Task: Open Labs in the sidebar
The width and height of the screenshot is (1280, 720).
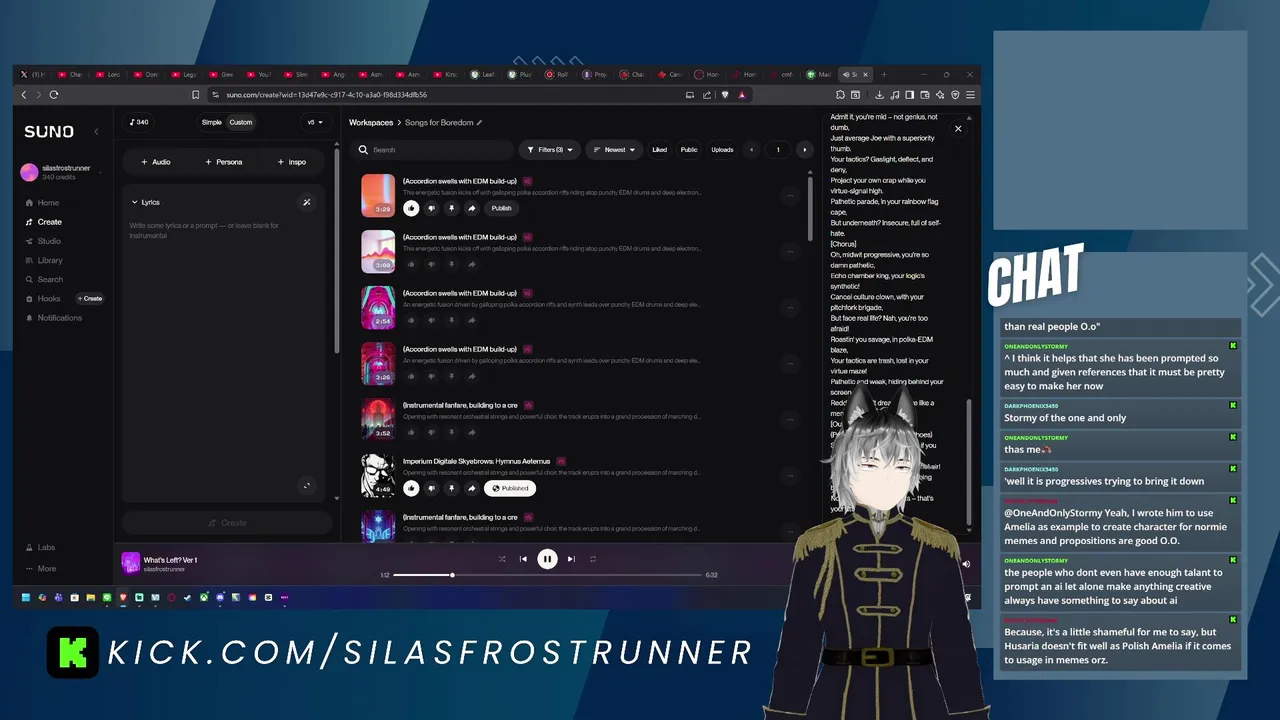Action: pyautogui.click(x=40, y=548)
